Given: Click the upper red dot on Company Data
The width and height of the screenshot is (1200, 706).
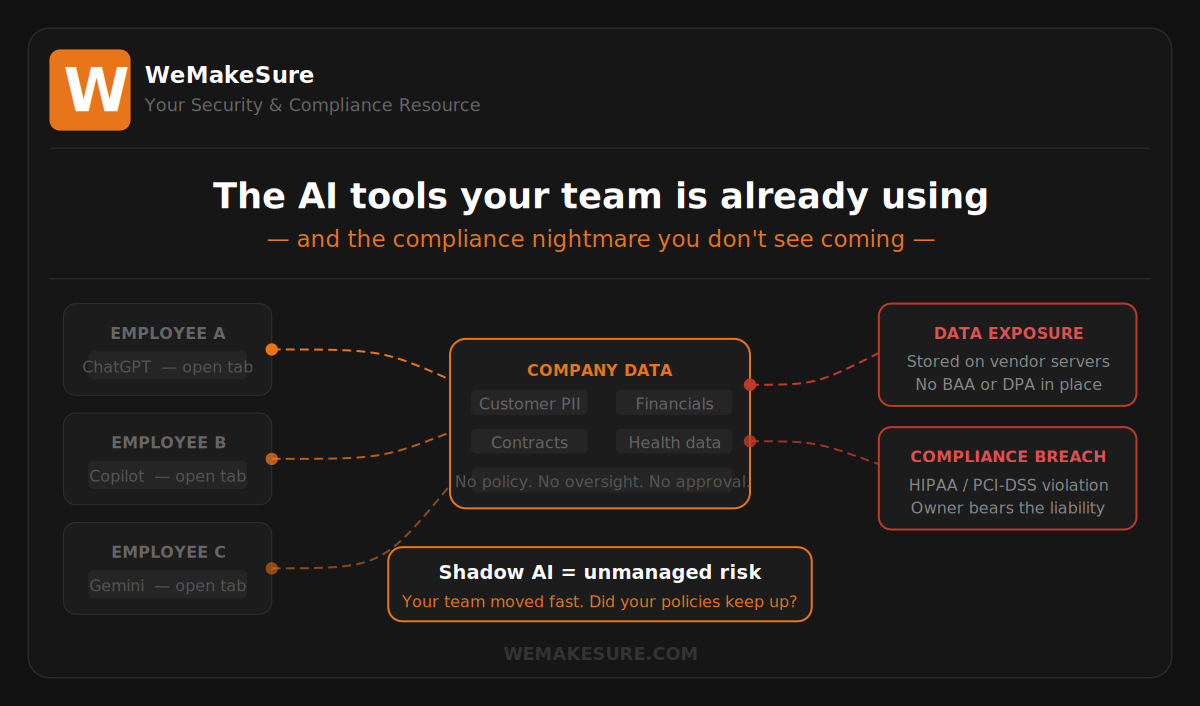Looking at the screenshot, I should 750,384.
